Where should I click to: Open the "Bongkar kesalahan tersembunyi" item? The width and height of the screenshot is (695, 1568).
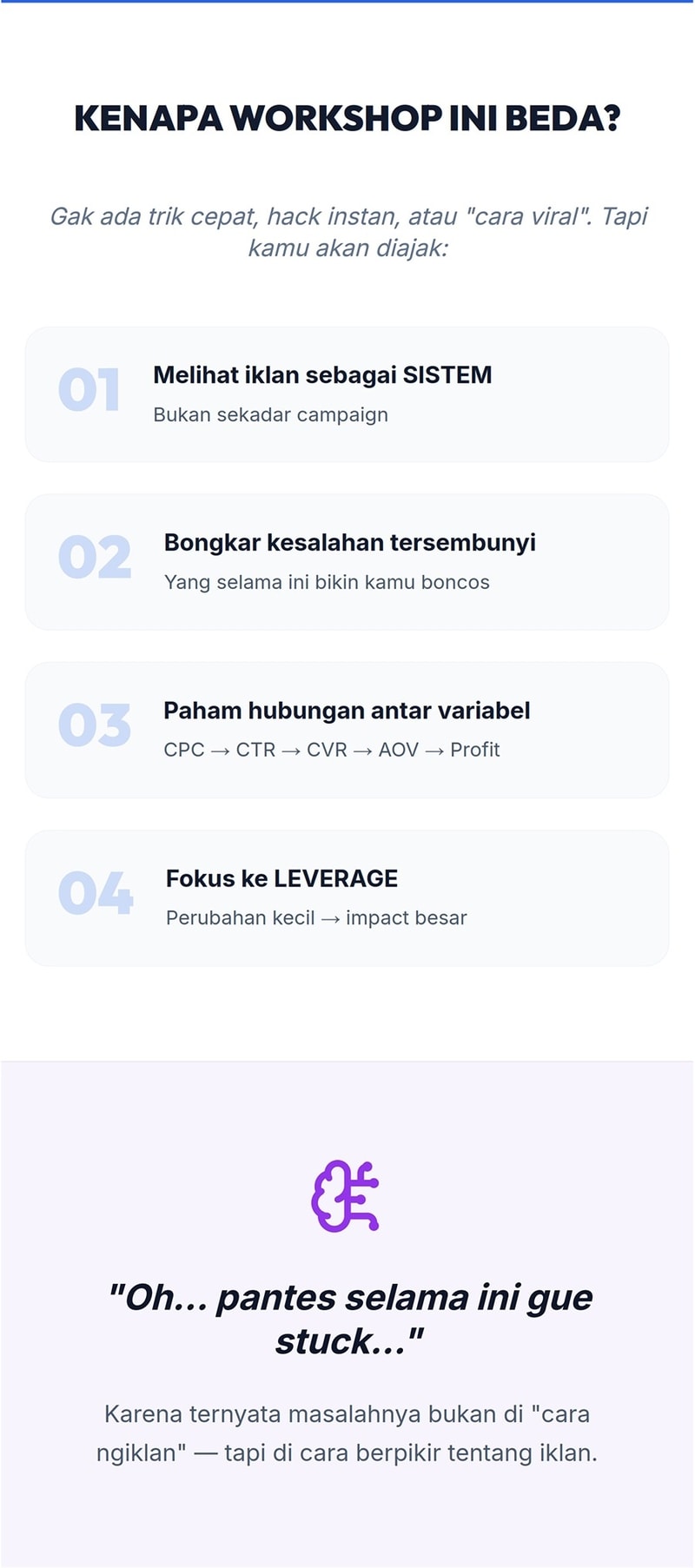click(349, 543)
